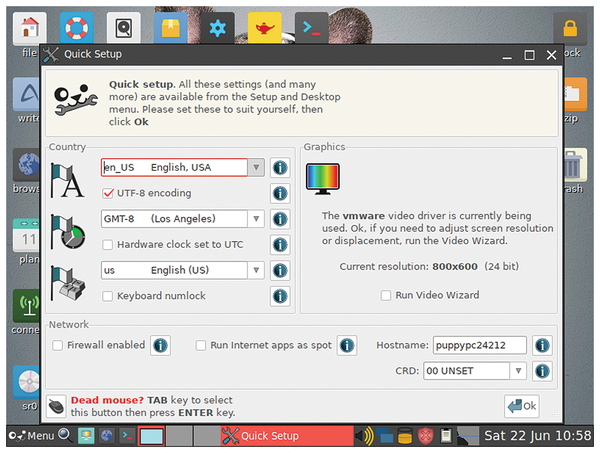Click the Dead mouse icon button

point(56,406)
